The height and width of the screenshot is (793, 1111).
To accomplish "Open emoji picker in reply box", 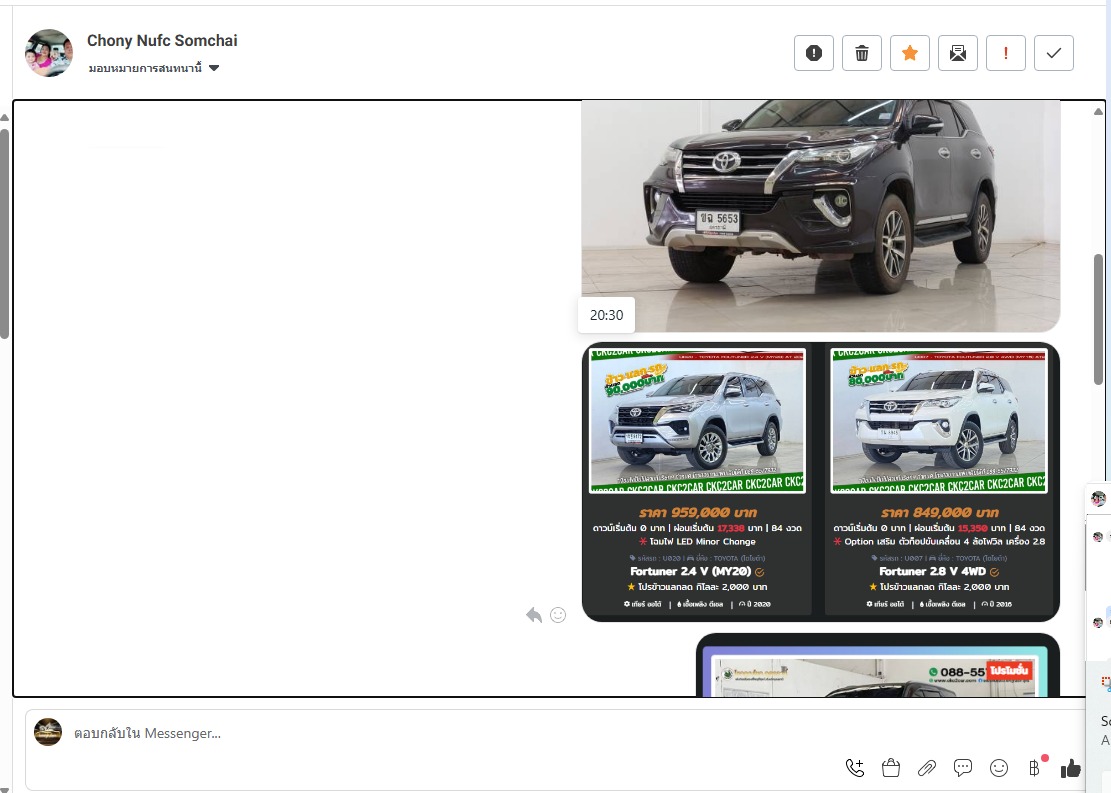I will pos(999,768).
